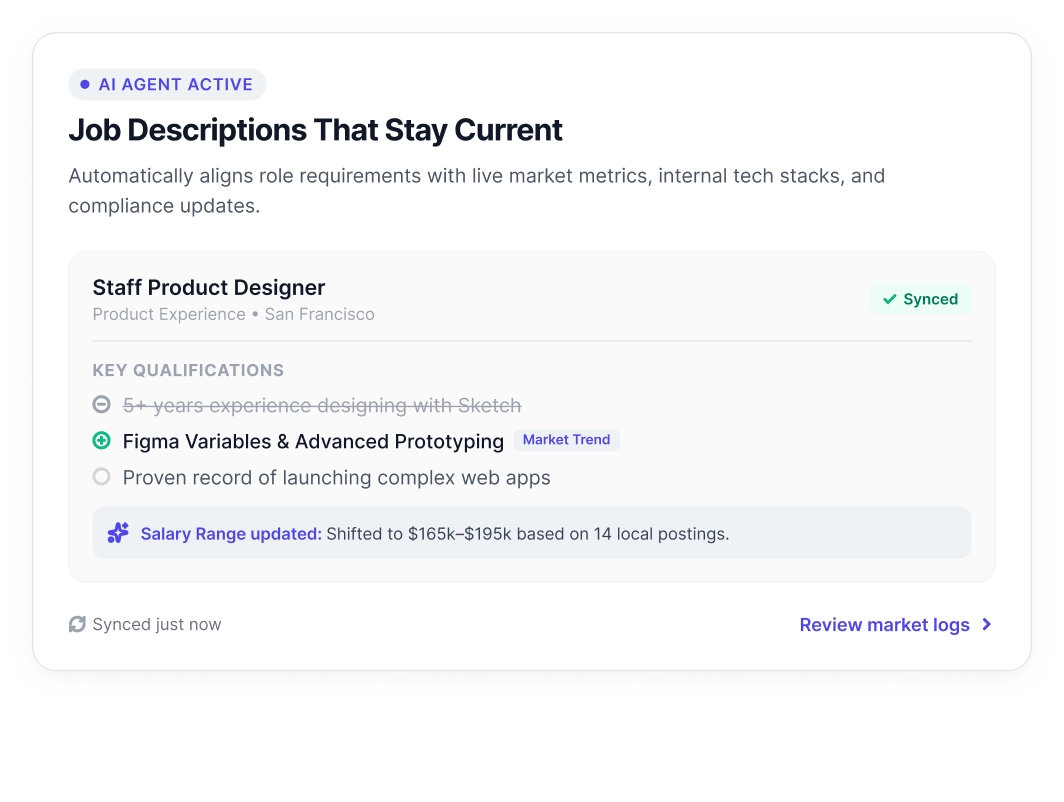
Task: Click the Salary Range updated label
Action: pyautogui.click(x=231, y=534)
